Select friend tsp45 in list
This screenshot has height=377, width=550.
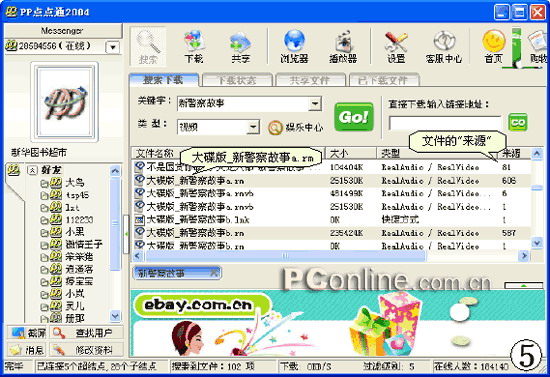coord(77,195)
